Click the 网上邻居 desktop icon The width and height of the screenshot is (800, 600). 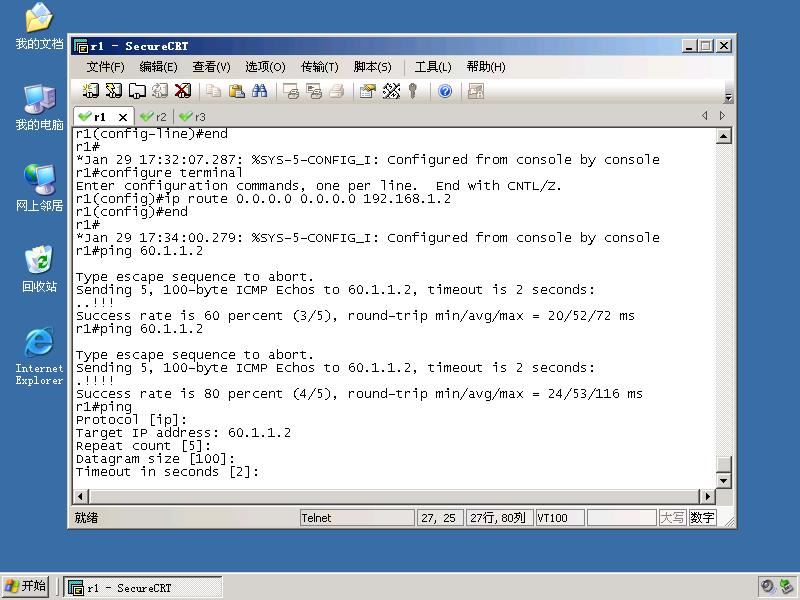[39, 188]
